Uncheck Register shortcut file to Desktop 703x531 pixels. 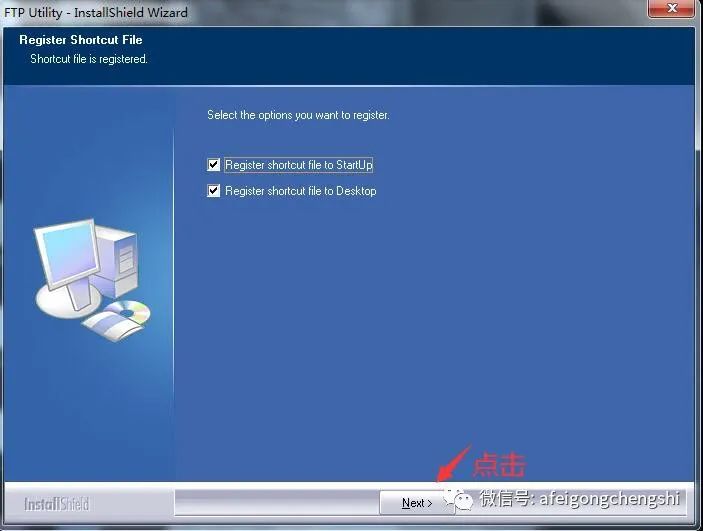[x=213, y=191]
